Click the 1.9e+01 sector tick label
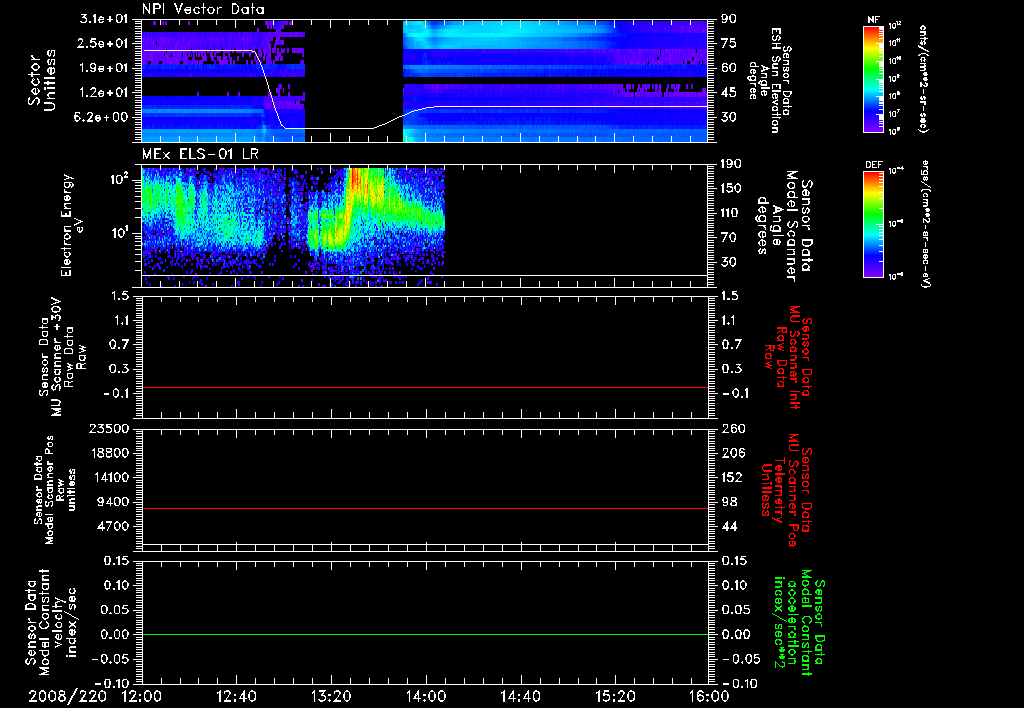 tap(104, 68)
